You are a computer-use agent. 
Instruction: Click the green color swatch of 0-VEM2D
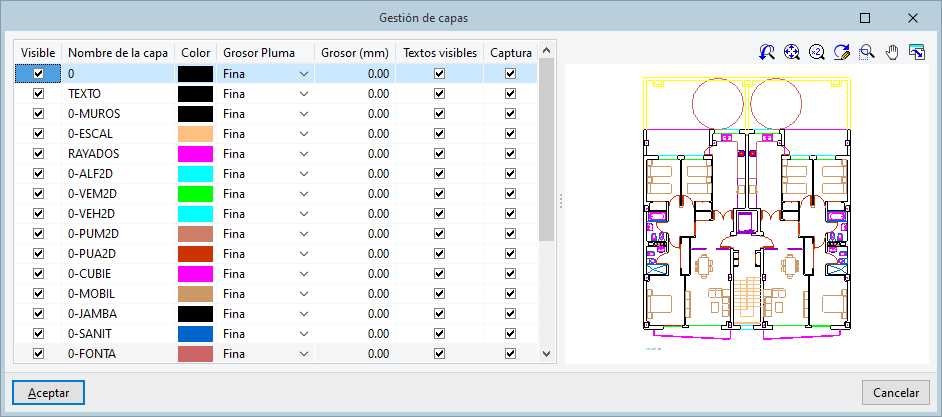click(195, 193)
